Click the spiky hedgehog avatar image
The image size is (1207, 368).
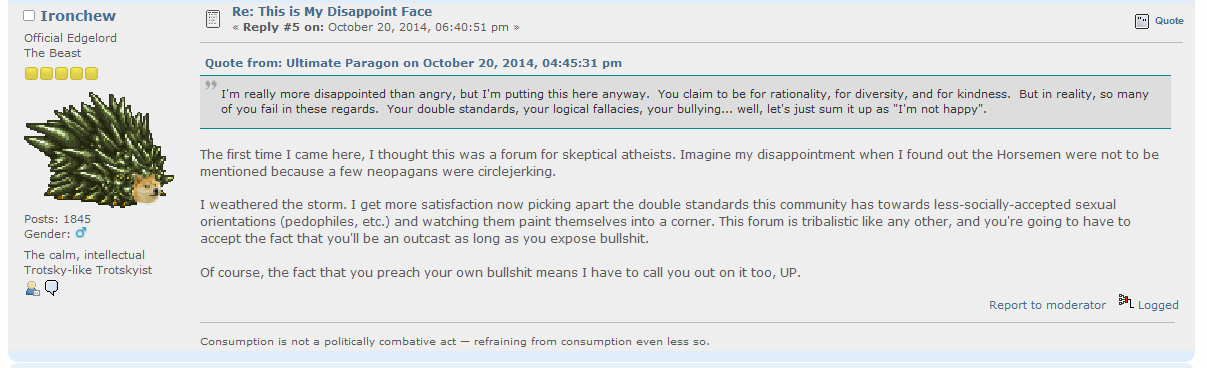(x=93, y=148)
